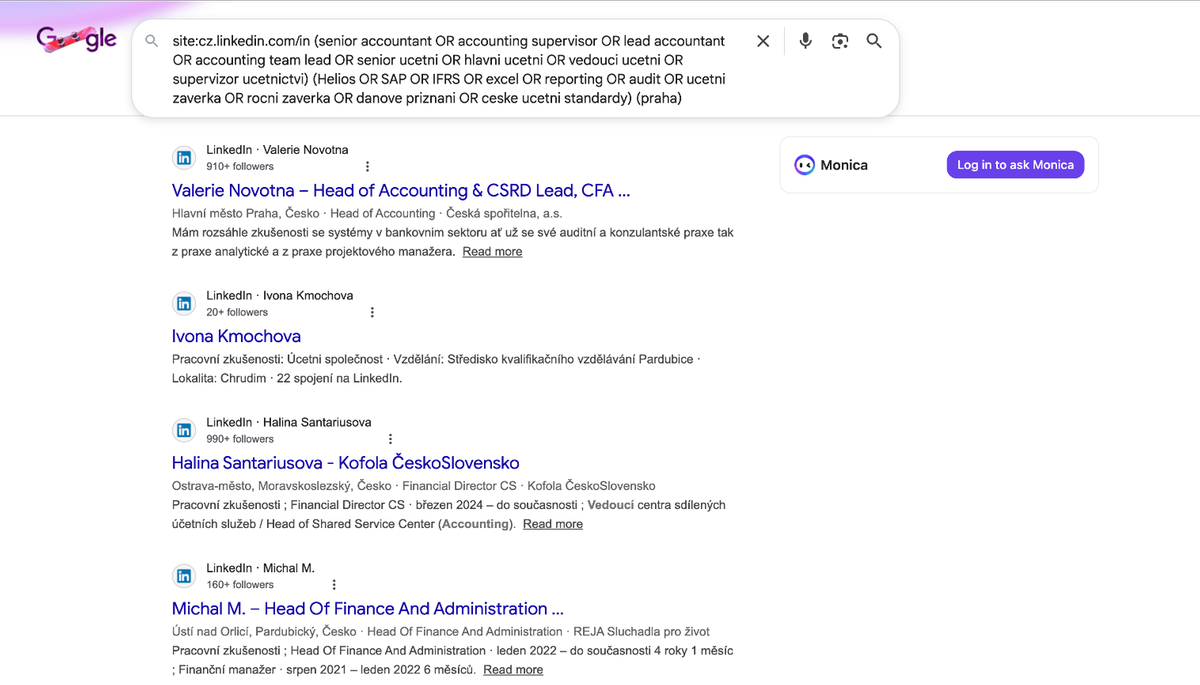
Task: Open Valerie Novotna Head of Accounting result
Action: point(400,190)
